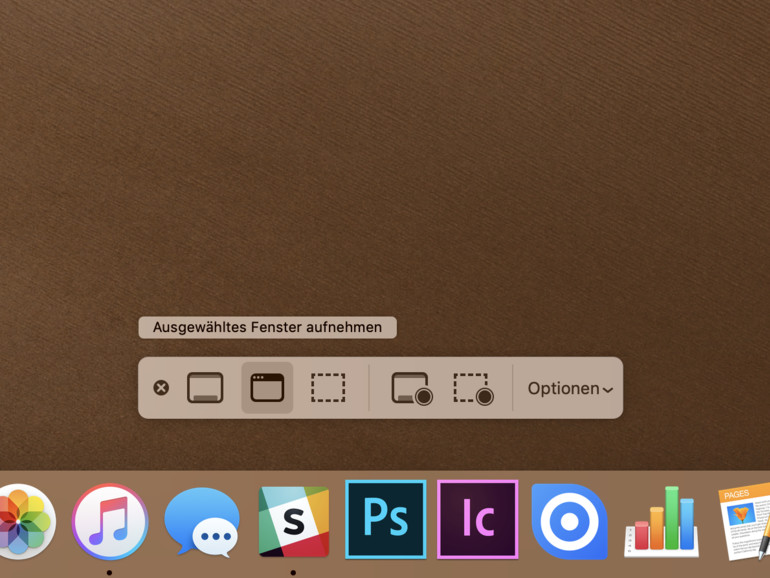Select Record Entire Screen icon
770x578 pixels.
(x=412, y=388)
